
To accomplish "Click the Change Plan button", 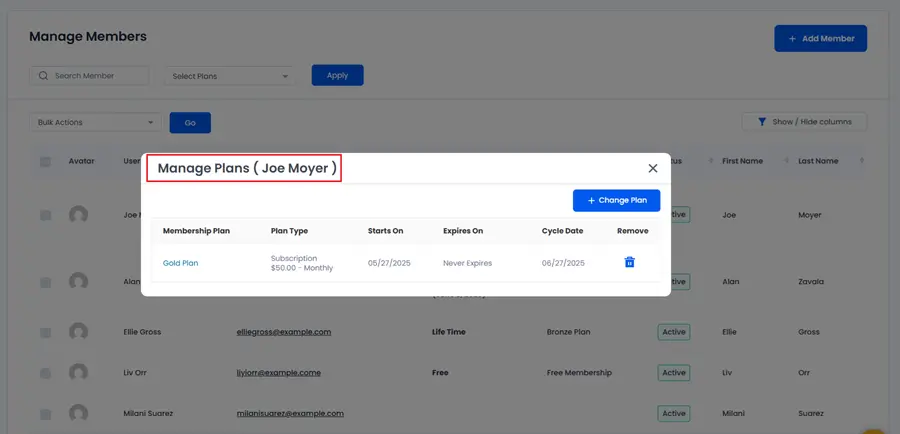I will 616,200.
